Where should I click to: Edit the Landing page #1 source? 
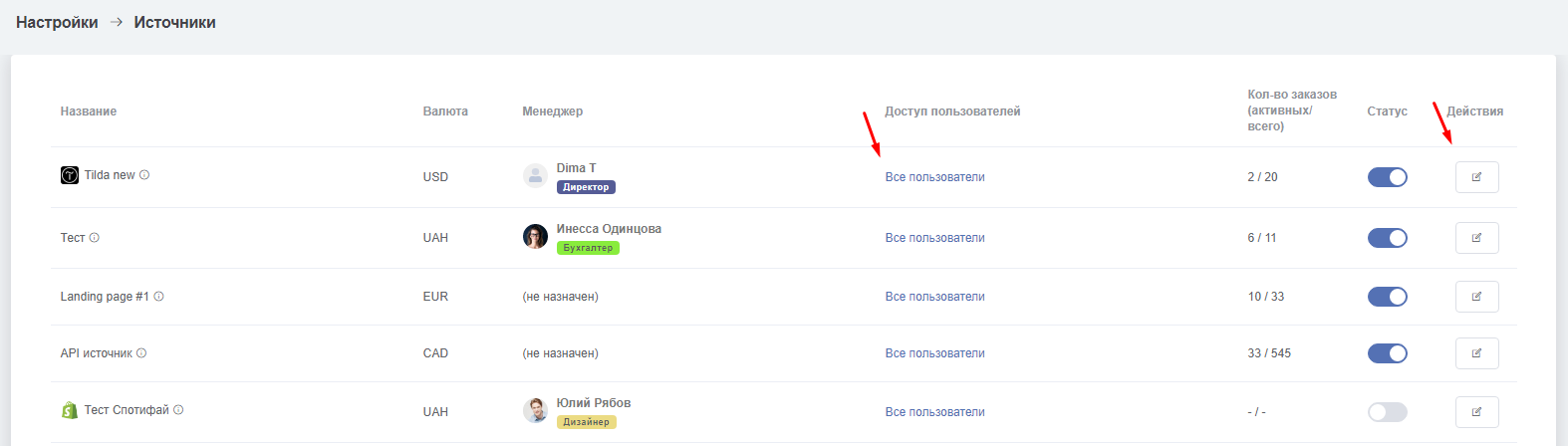point(1476,297)
